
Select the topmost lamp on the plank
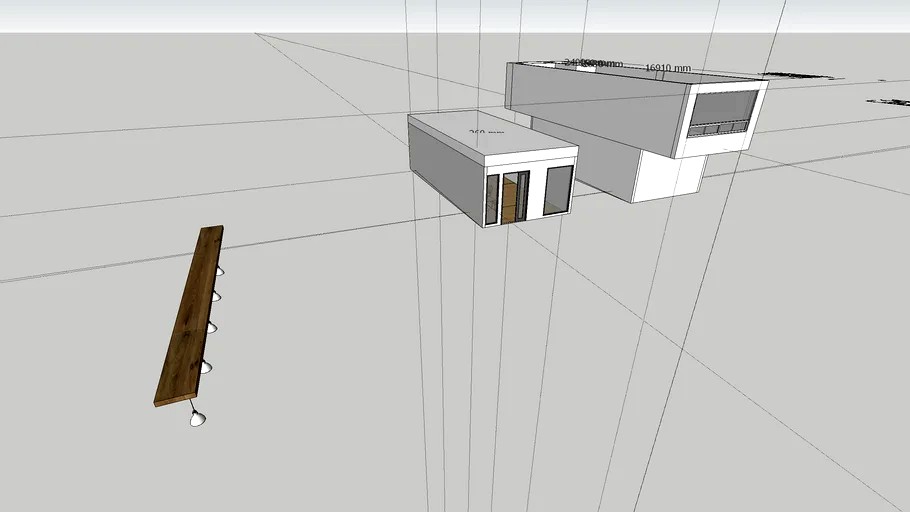tap(219, 271)
